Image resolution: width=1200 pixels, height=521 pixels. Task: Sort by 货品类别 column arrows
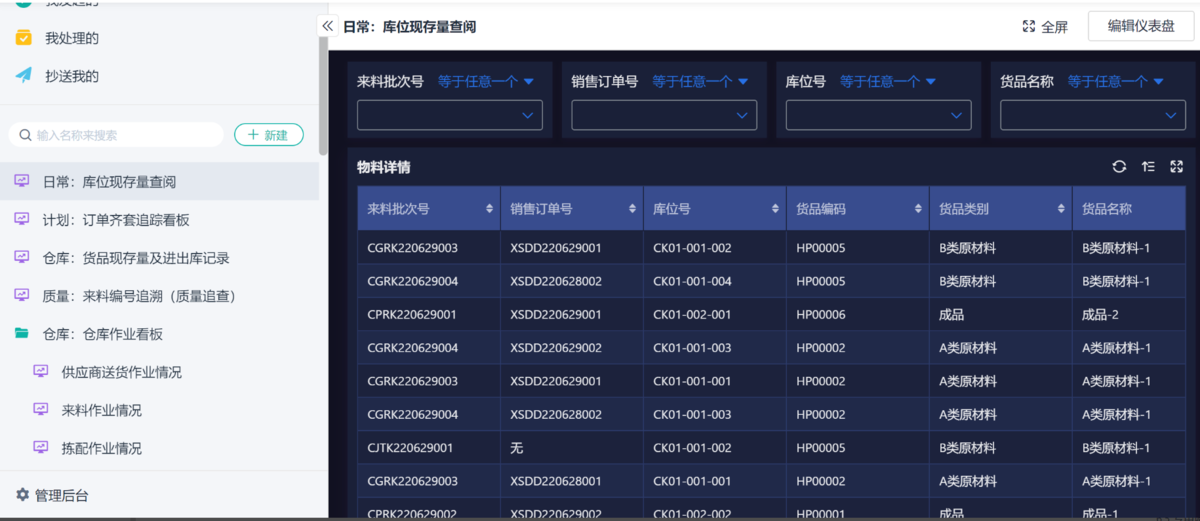coord(1062,209)
